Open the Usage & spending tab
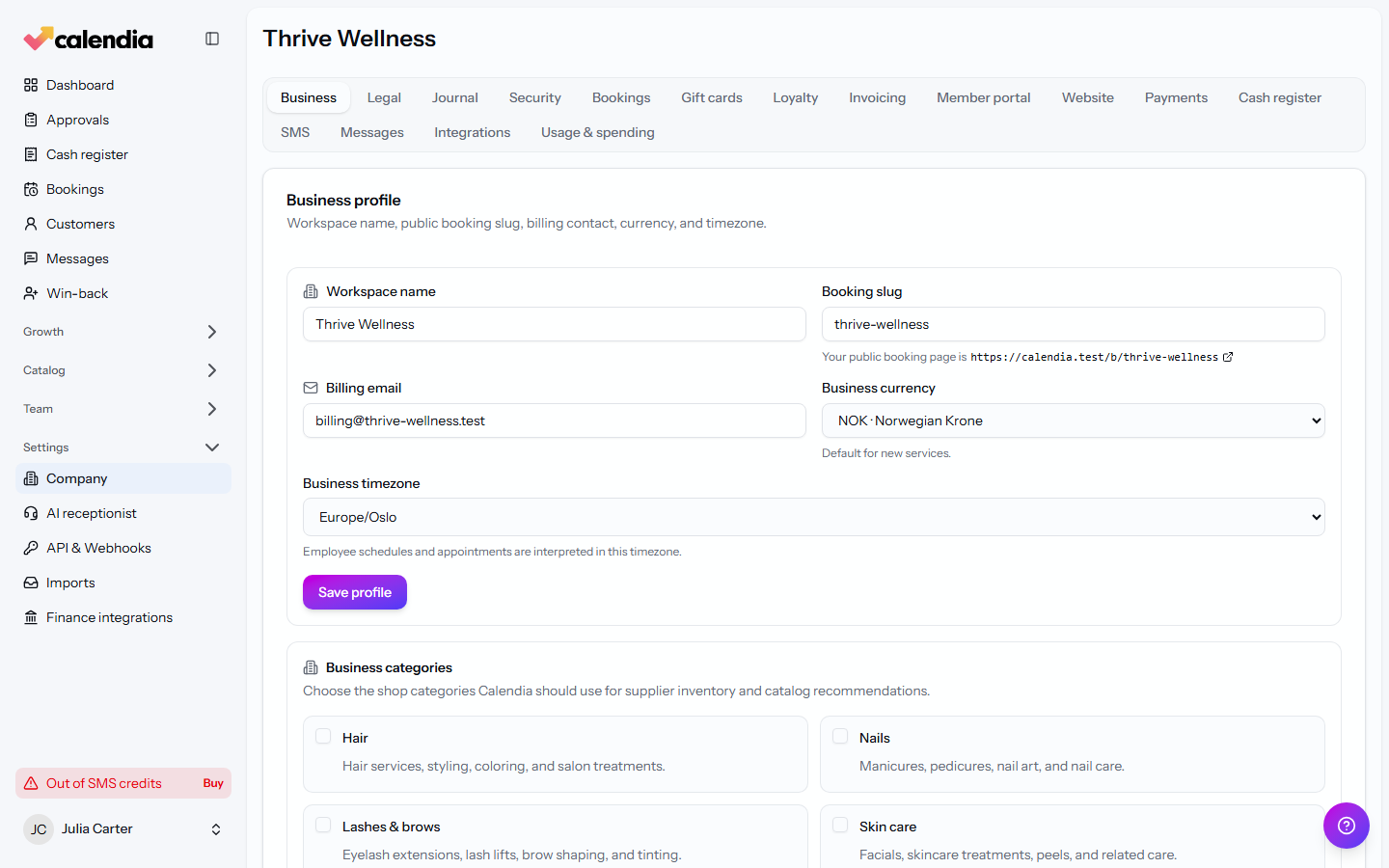Screen dimensions: 1389x868 point(598,132)
